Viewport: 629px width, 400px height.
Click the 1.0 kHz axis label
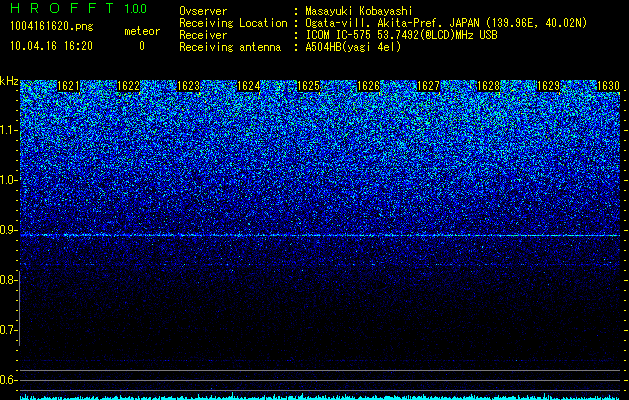7,180
